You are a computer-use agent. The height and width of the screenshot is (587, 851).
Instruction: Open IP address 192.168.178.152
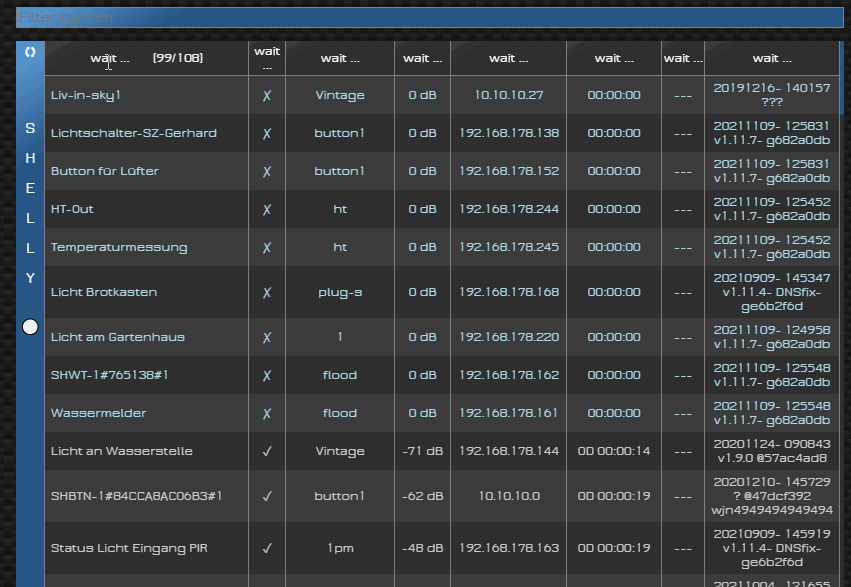pyautogui.click(x=508, y=171)
